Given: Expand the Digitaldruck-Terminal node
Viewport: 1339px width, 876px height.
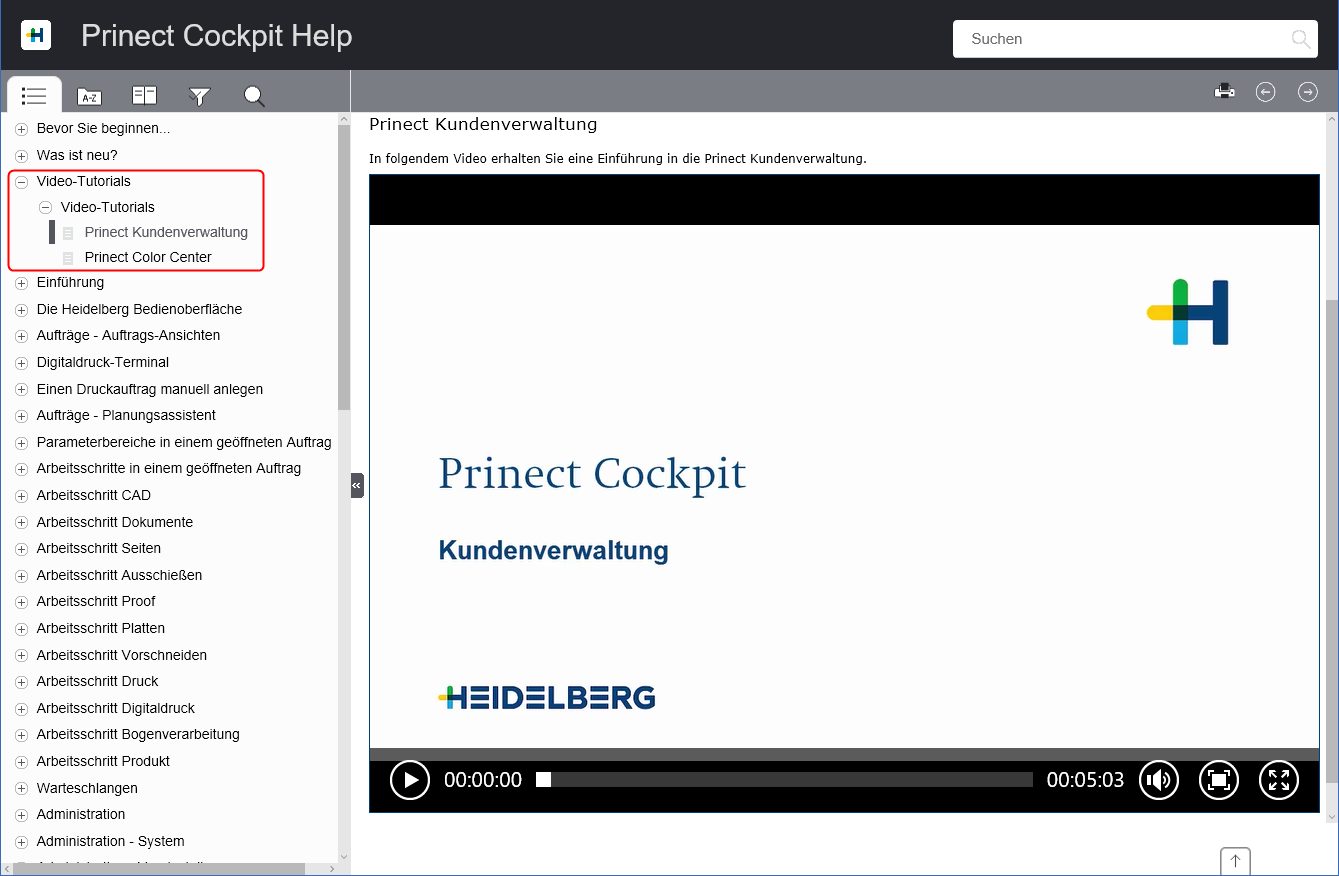Looking at the screenshot, I should point(22,363).
